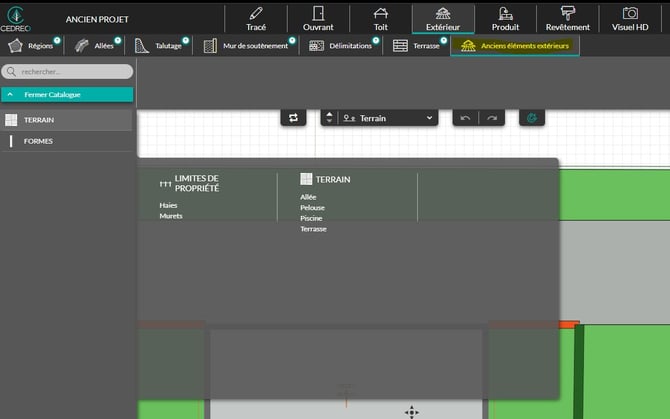Click the rechercher search field

(68, 72)
